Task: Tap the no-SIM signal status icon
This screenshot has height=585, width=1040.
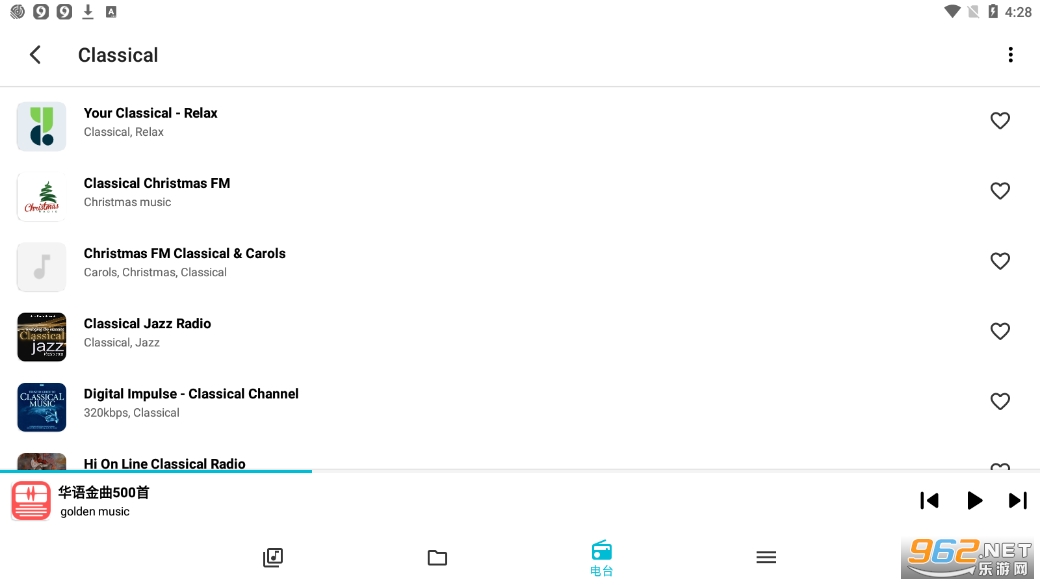Action: coord(973,11)
